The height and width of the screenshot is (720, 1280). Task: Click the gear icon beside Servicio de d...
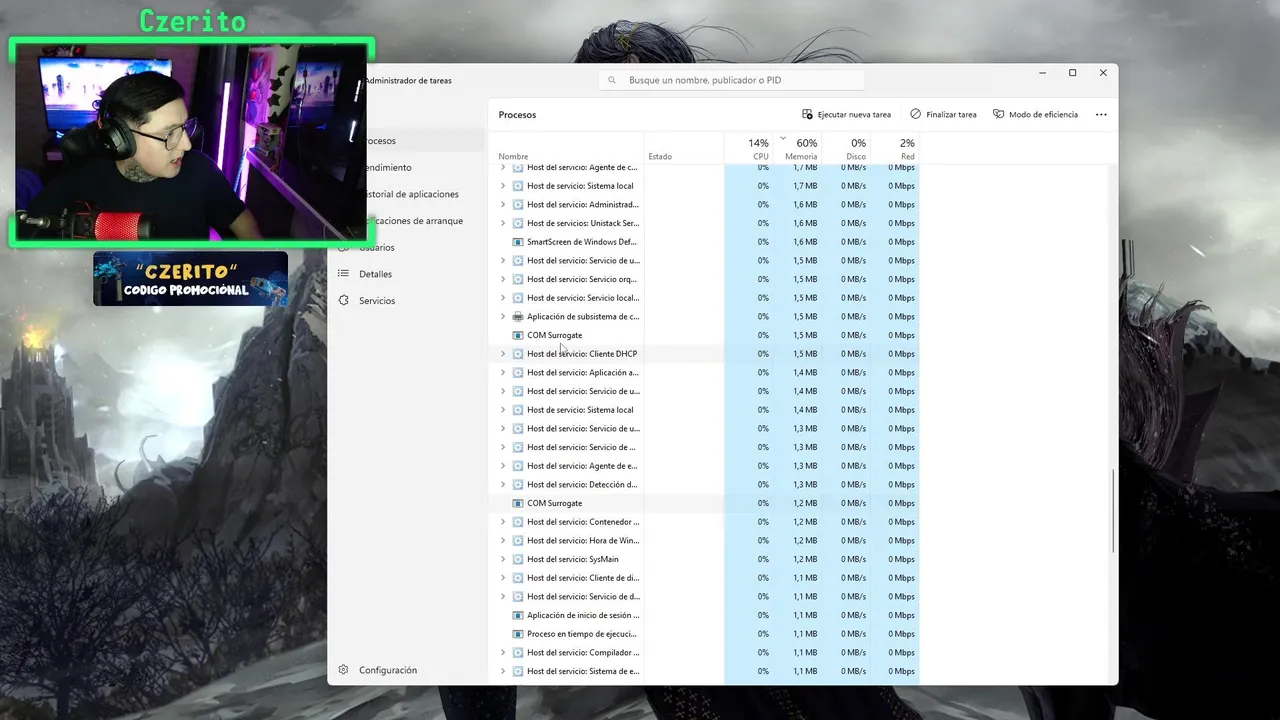[x=518, y=597]
